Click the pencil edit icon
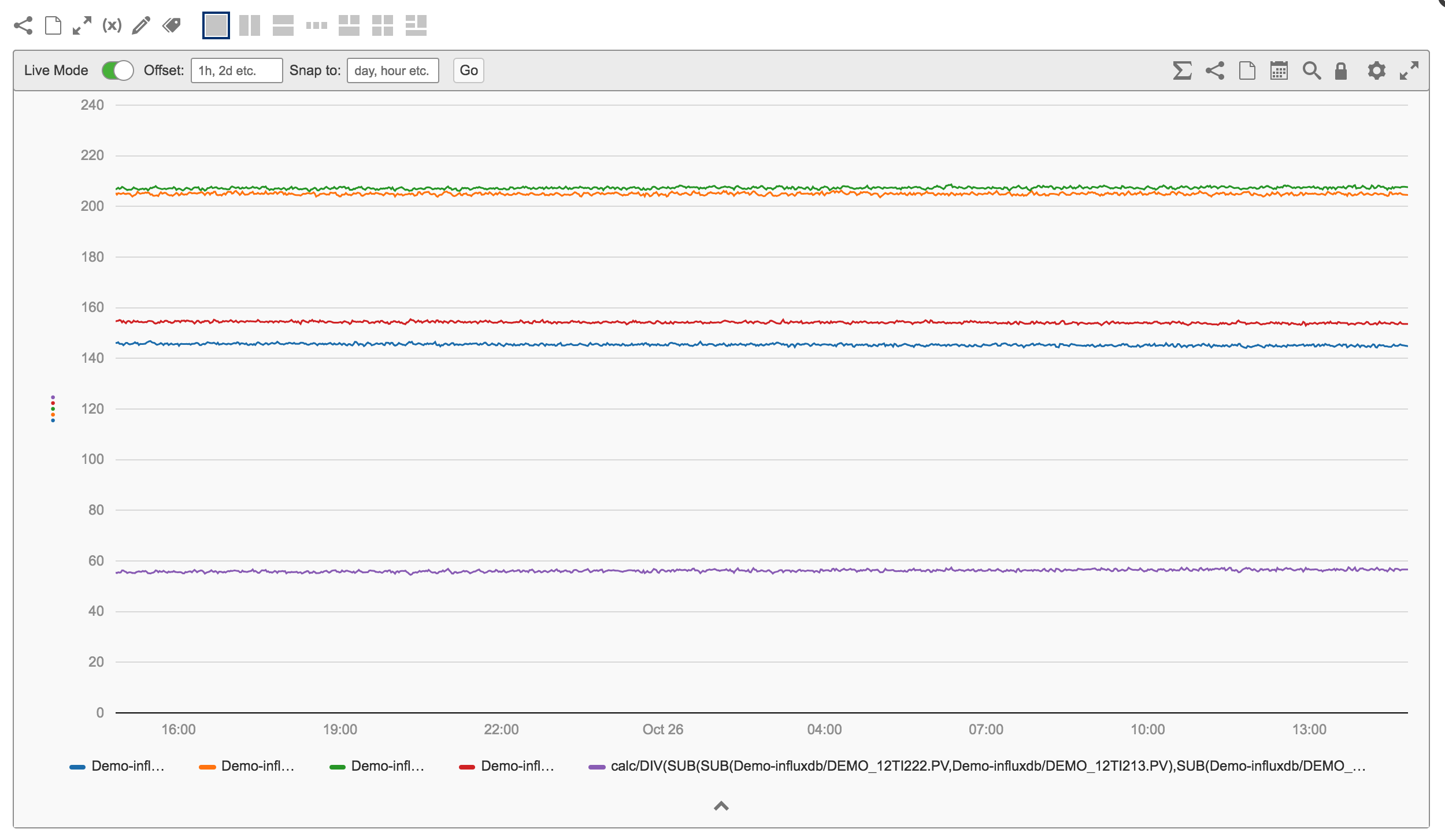The width and height of the screenshot is (1445, 840). 141,25
